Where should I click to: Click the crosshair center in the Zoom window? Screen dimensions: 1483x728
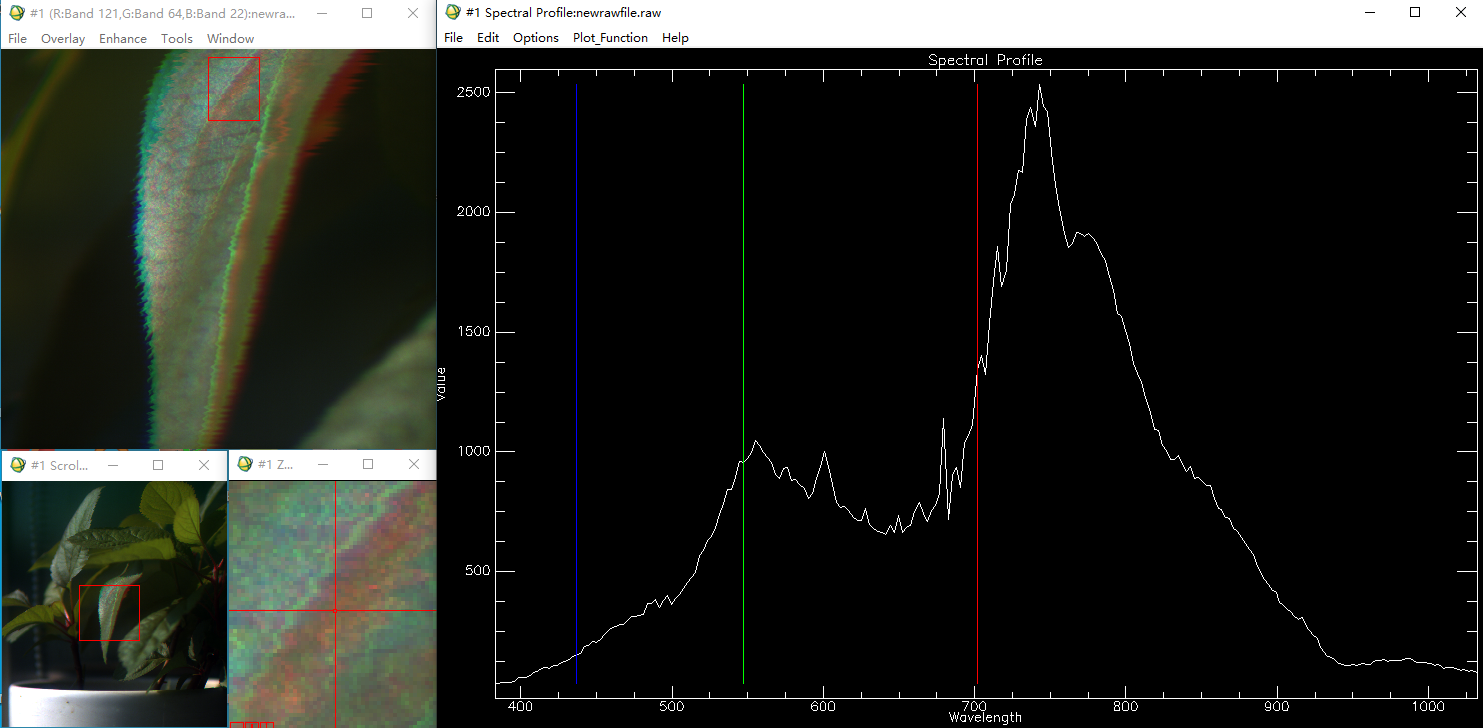[335, 610]
